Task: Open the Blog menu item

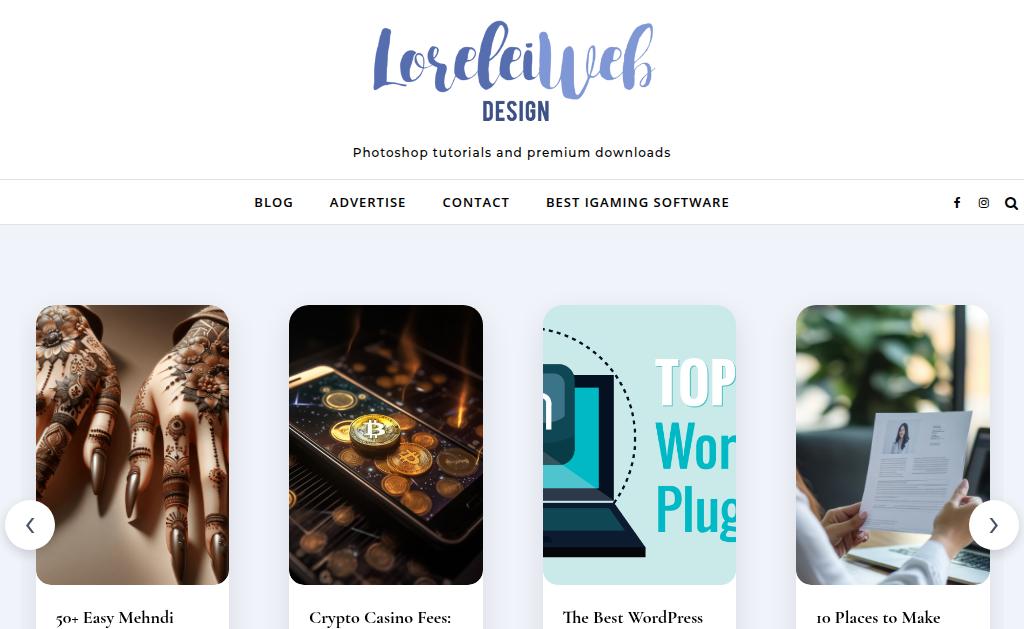Action: click(274, 202)
